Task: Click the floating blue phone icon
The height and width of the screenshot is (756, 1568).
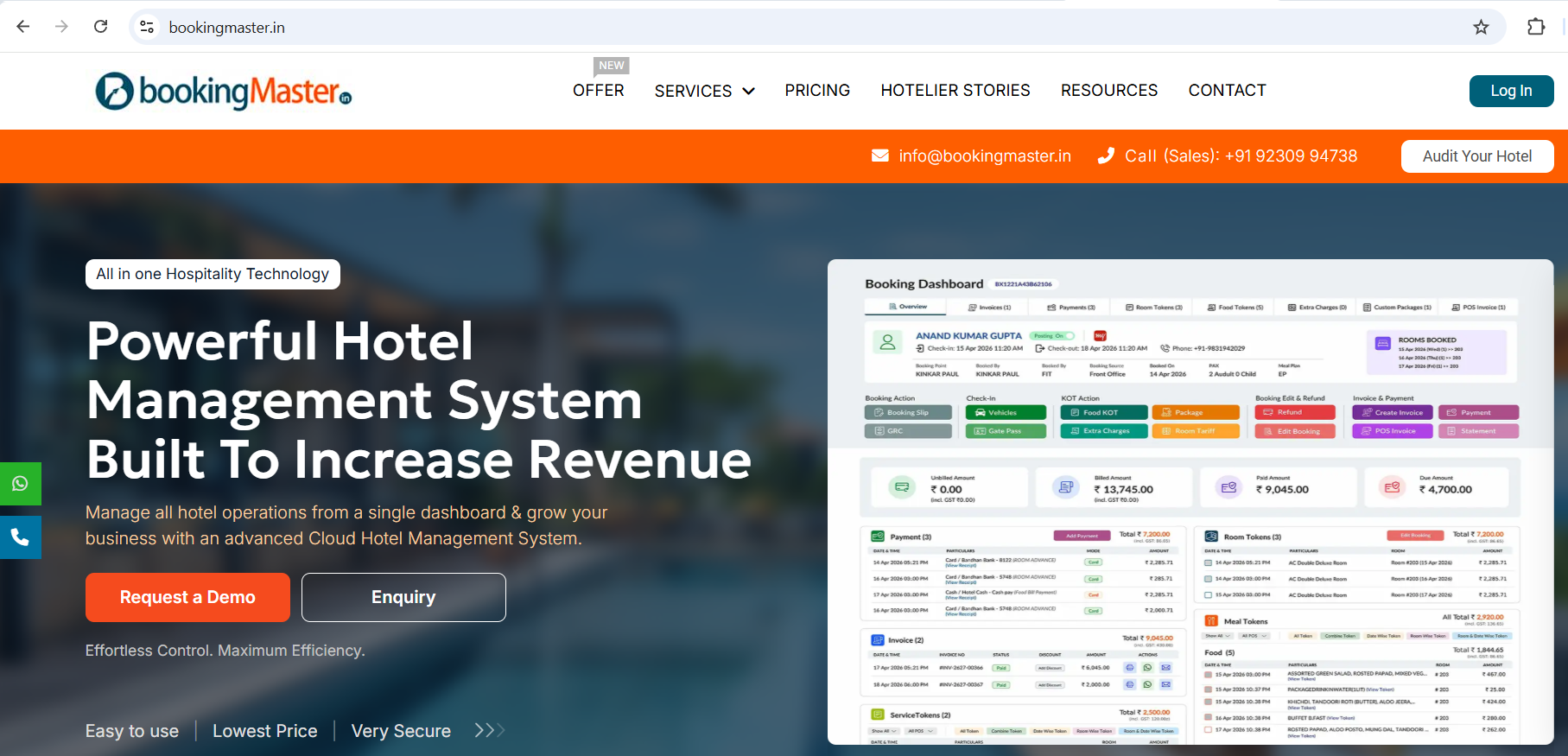Action: [20, 537]
